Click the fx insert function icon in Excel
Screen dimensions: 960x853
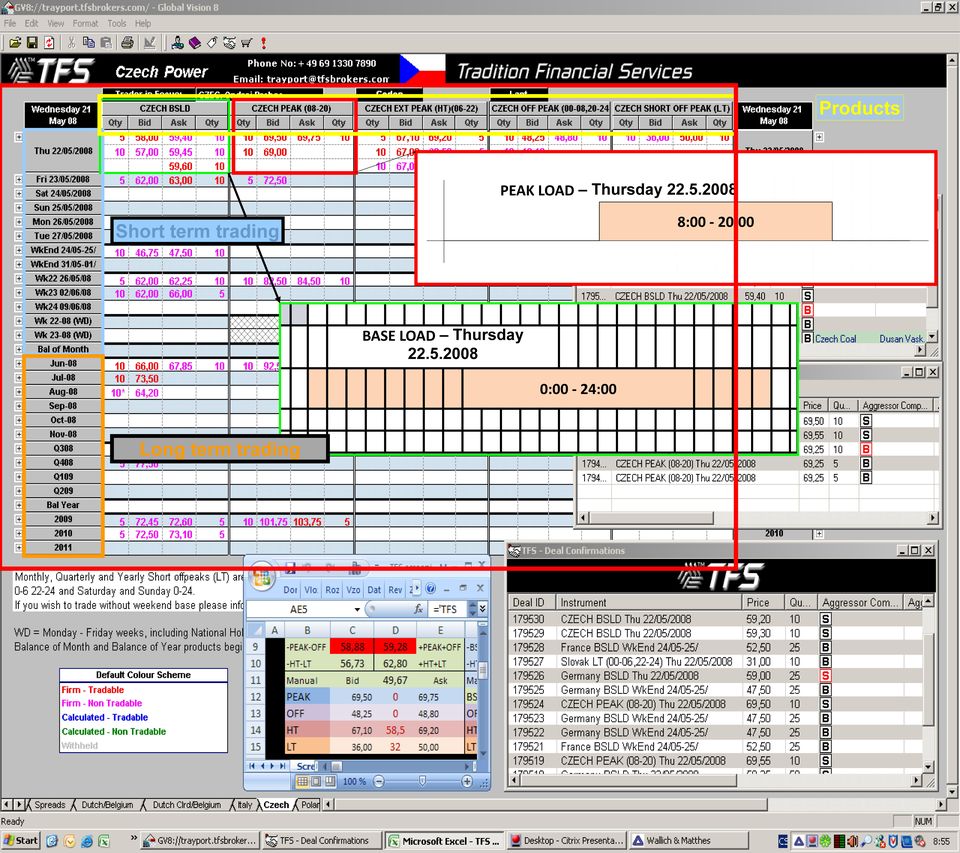(418, 609)
